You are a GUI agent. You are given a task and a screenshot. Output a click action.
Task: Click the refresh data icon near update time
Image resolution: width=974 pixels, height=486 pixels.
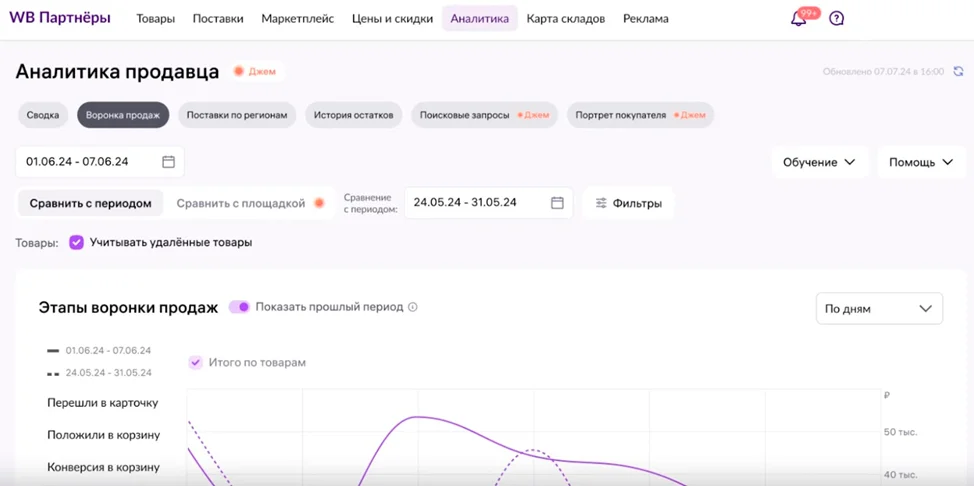coord(958,71)
